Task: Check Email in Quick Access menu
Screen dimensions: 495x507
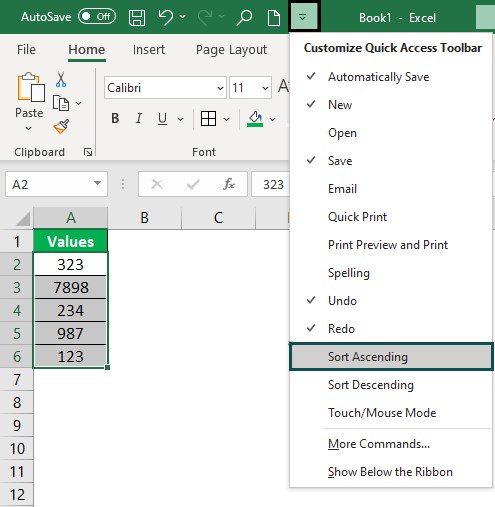Action: (391, 189)
